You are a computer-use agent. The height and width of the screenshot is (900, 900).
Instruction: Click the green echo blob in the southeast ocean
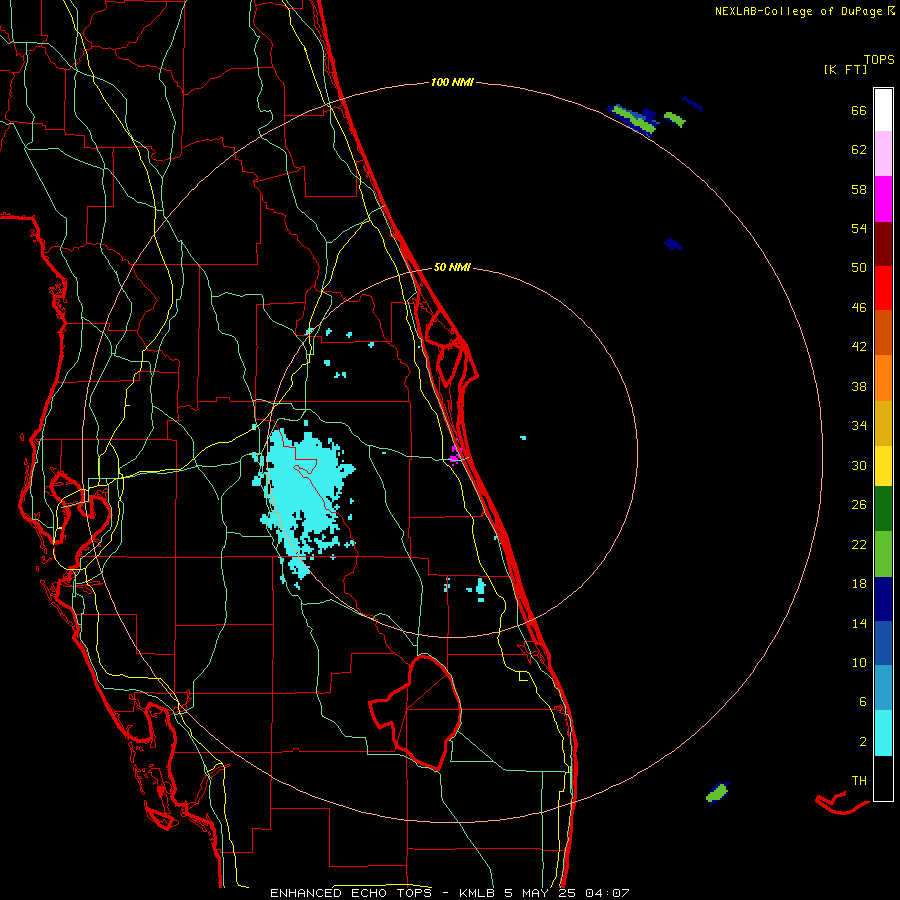tap(717, 793)
